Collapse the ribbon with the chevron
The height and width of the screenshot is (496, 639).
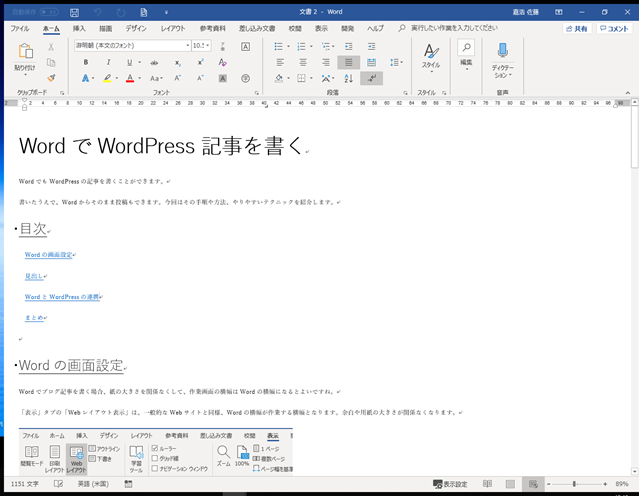628,93
